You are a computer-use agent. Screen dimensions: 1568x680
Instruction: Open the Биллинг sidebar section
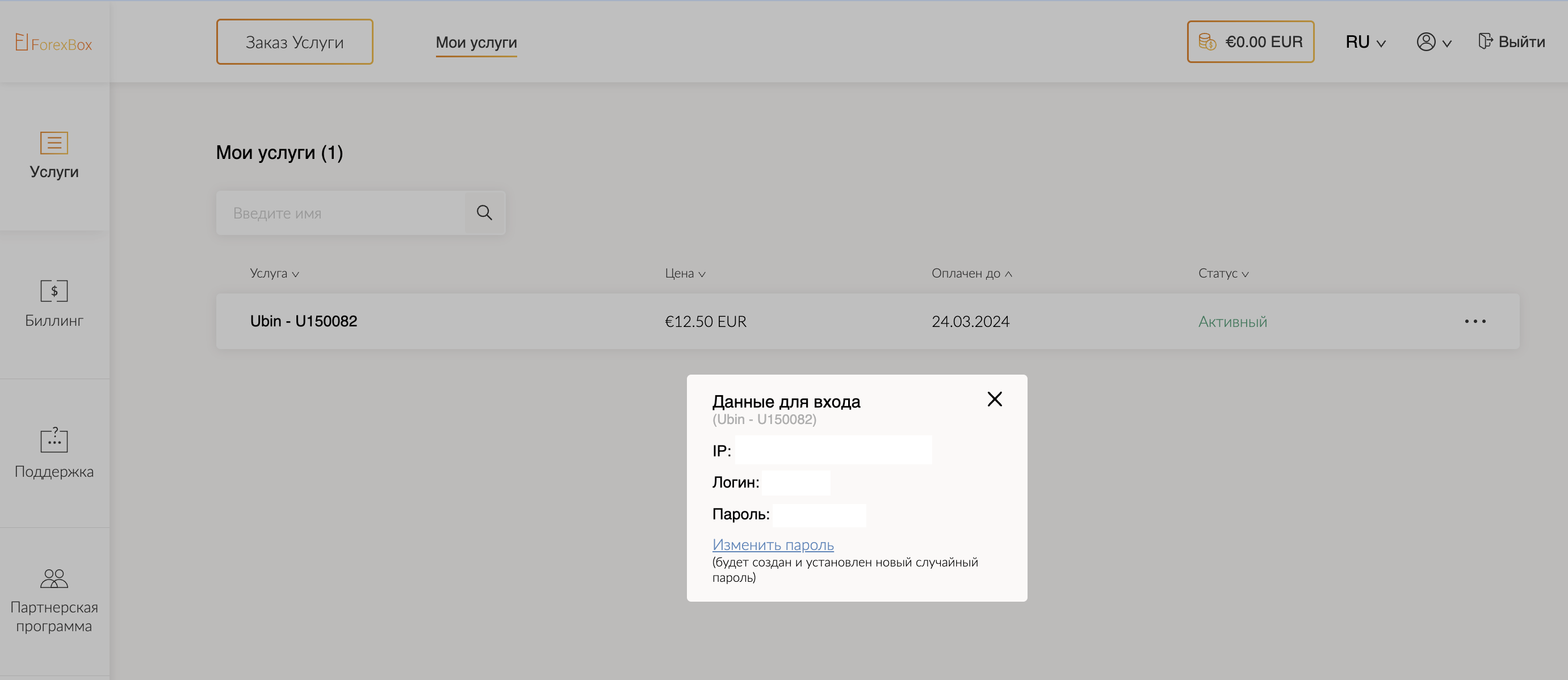[54, 303]
